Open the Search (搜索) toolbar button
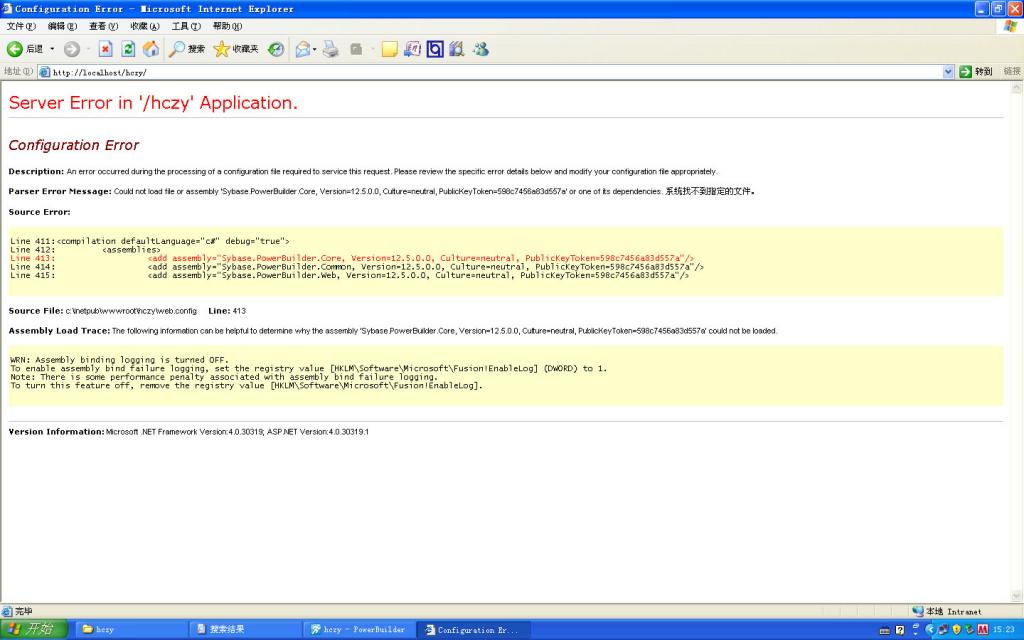Viewport: 1024px width, 640px height. (x=187, y=49)
